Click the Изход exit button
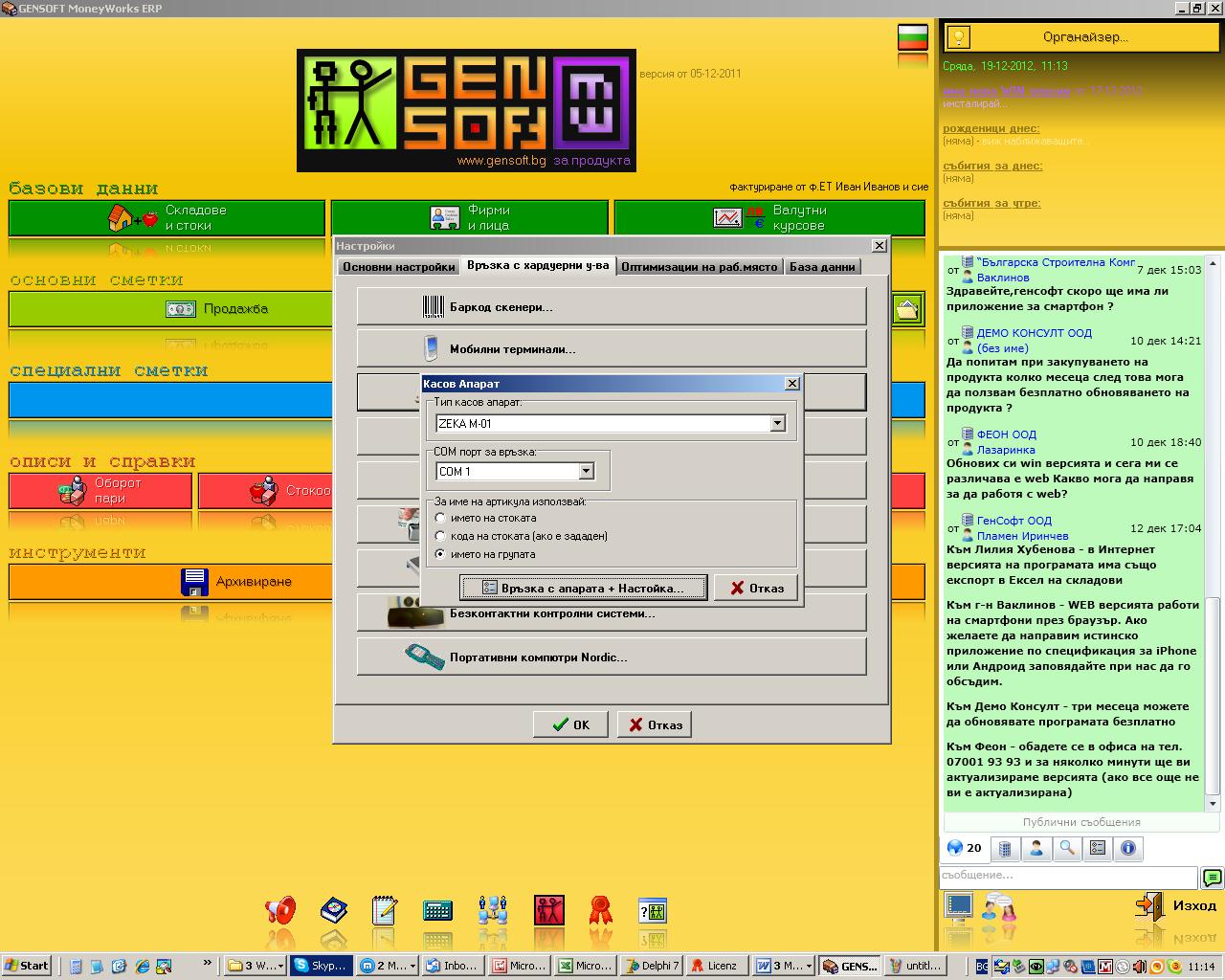The height and width of the screenshot is (980, 1225). [1176, 905]
